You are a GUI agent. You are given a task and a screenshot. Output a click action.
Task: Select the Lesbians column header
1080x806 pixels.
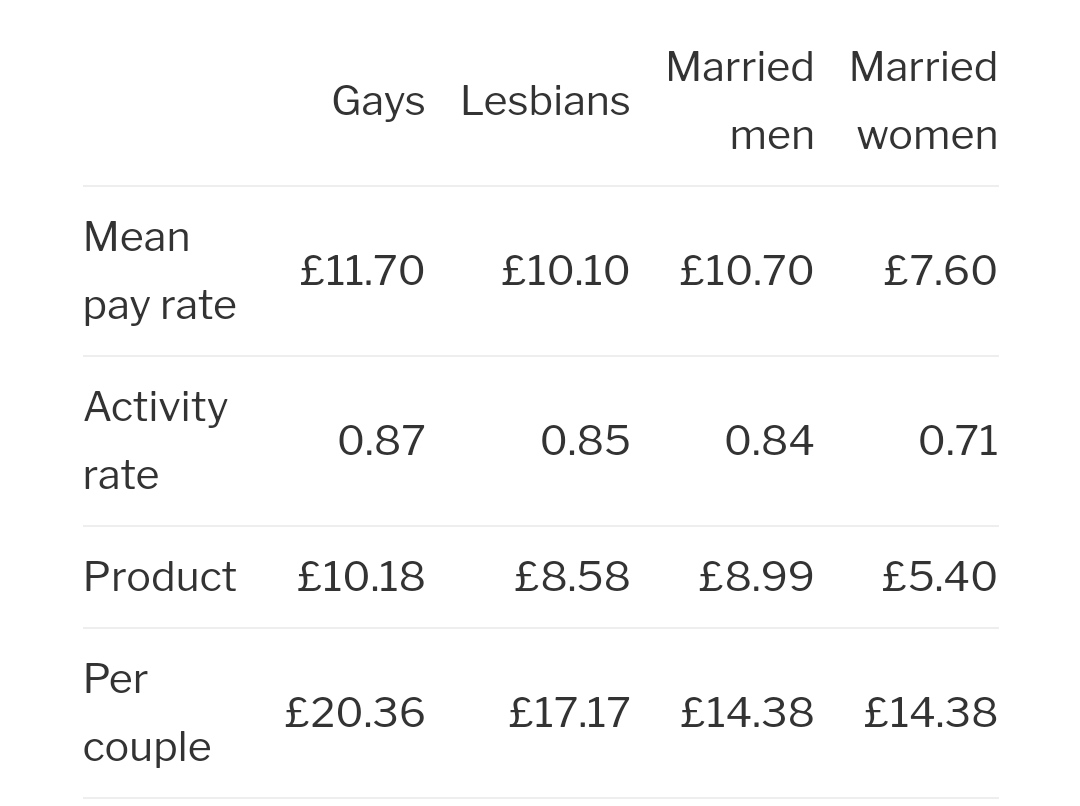[545, 101]
